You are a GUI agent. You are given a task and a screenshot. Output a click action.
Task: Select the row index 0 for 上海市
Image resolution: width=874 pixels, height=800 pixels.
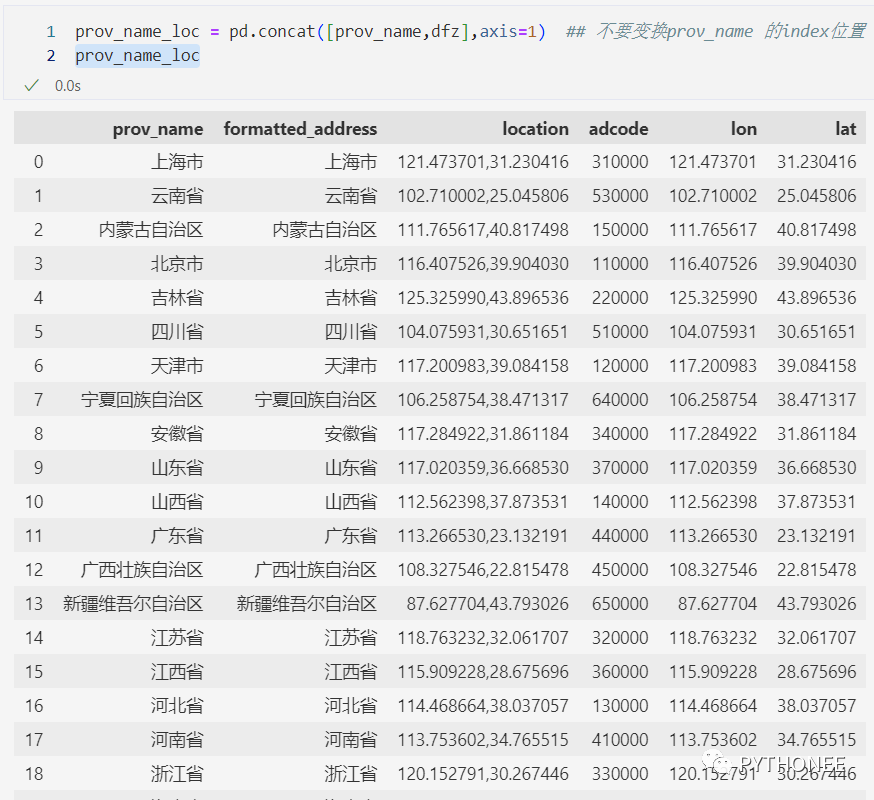click(37, 162)
